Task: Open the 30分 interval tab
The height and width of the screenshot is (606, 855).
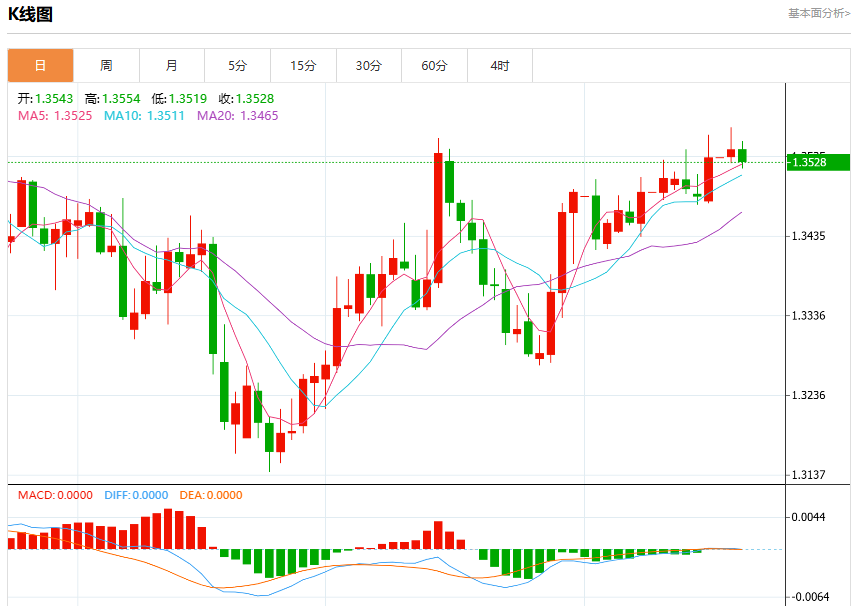Action: click(369, 65)
